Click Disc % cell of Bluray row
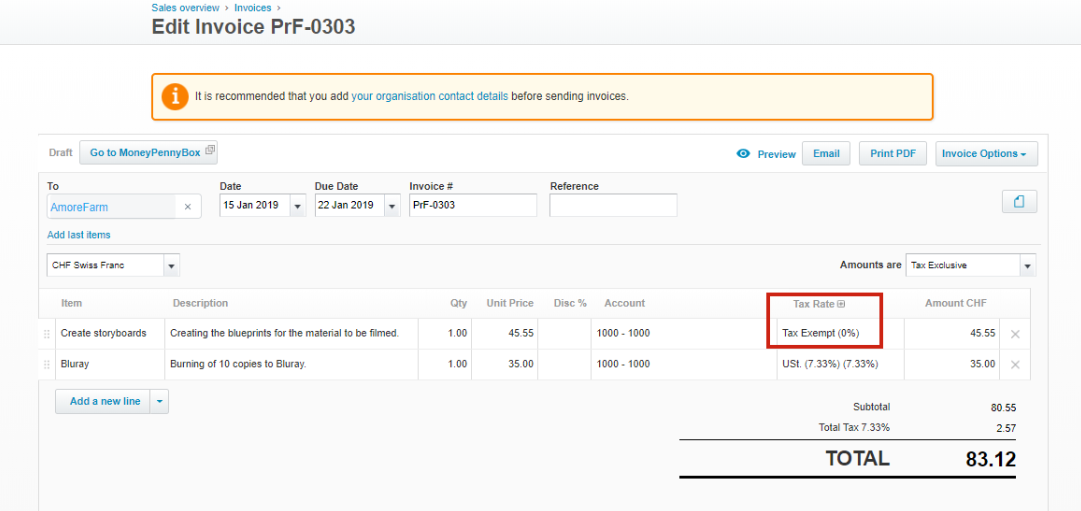Screen dimensions: 1081x511 click(x=565, y=365)
